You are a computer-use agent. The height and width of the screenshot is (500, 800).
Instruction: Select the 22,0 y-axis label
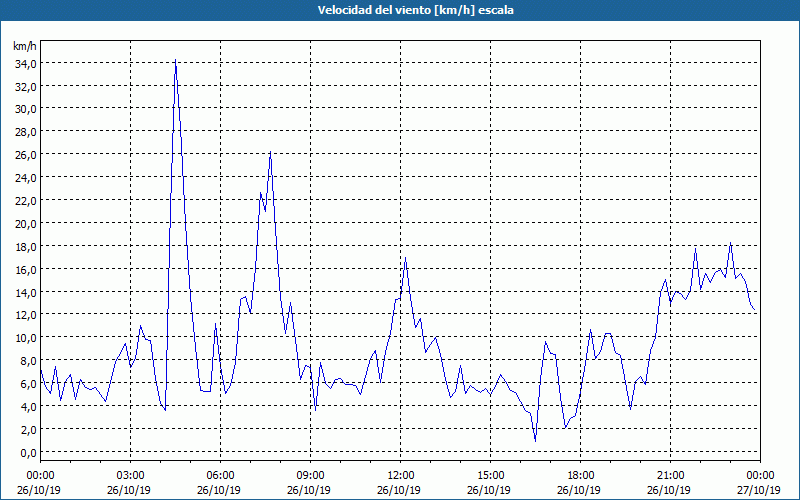coord(25,201)
